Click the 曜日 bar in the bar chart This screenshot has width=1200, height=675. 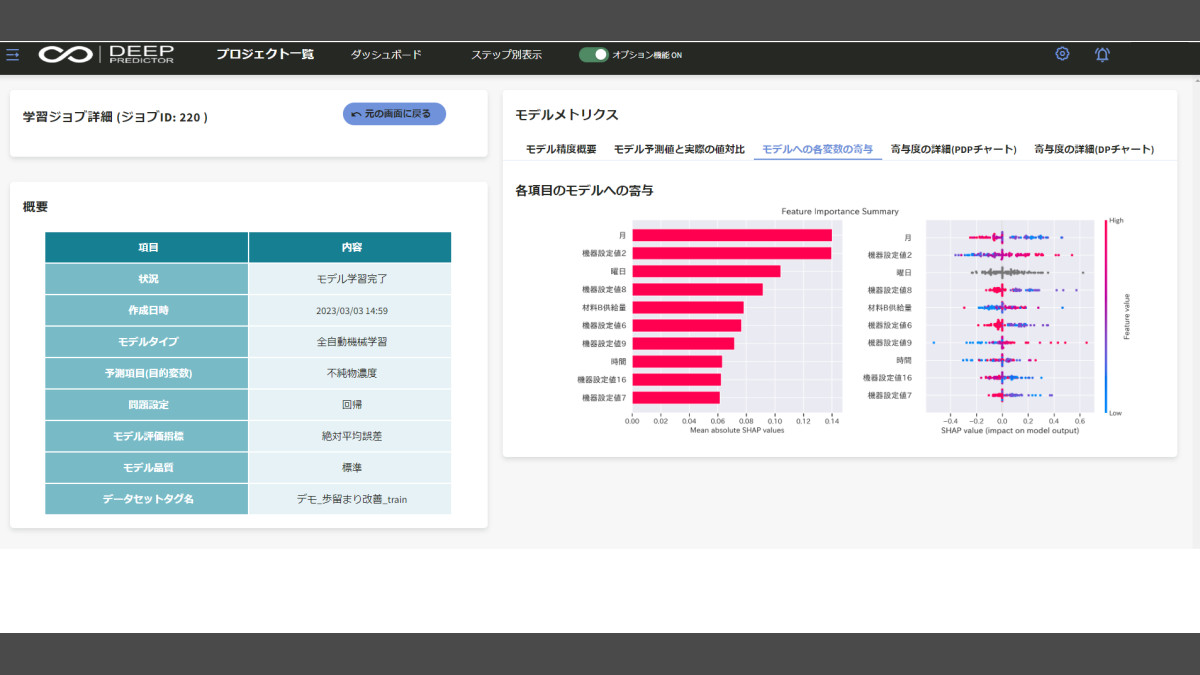click(x=705, y=271)
